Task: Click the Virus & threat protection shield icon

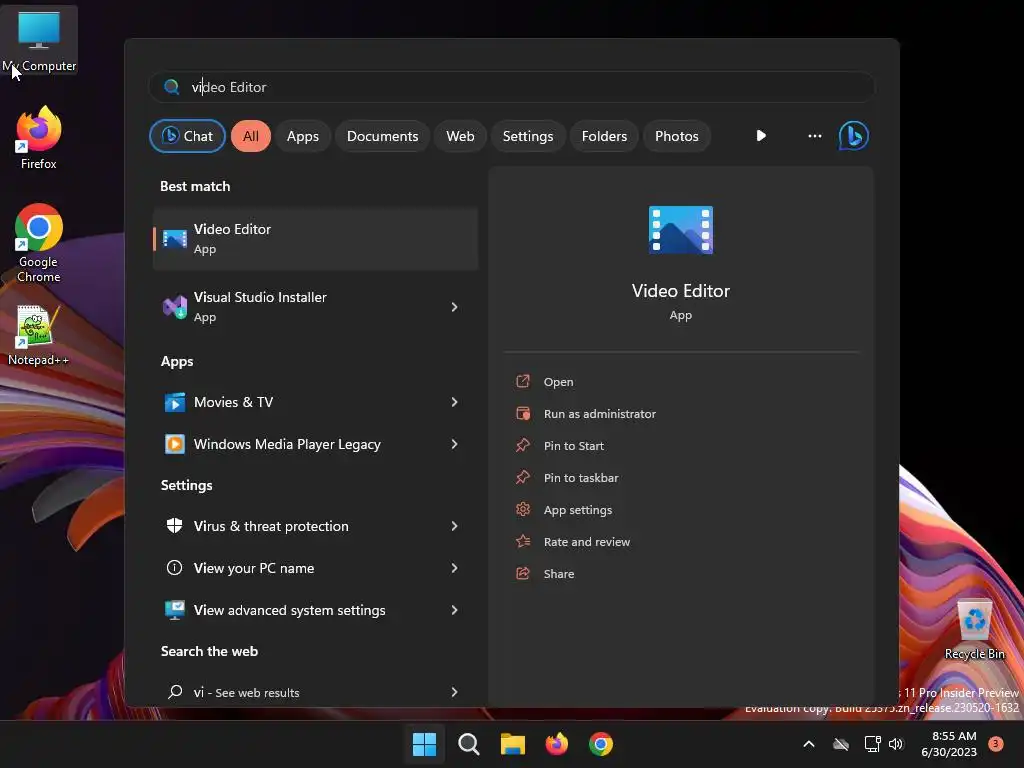Action: [x=174, y=526]
